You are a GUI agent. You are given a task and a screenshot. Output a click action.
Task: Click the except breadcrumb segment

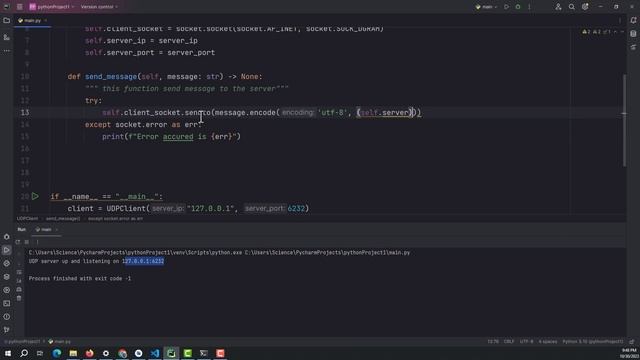coord(116,219)
